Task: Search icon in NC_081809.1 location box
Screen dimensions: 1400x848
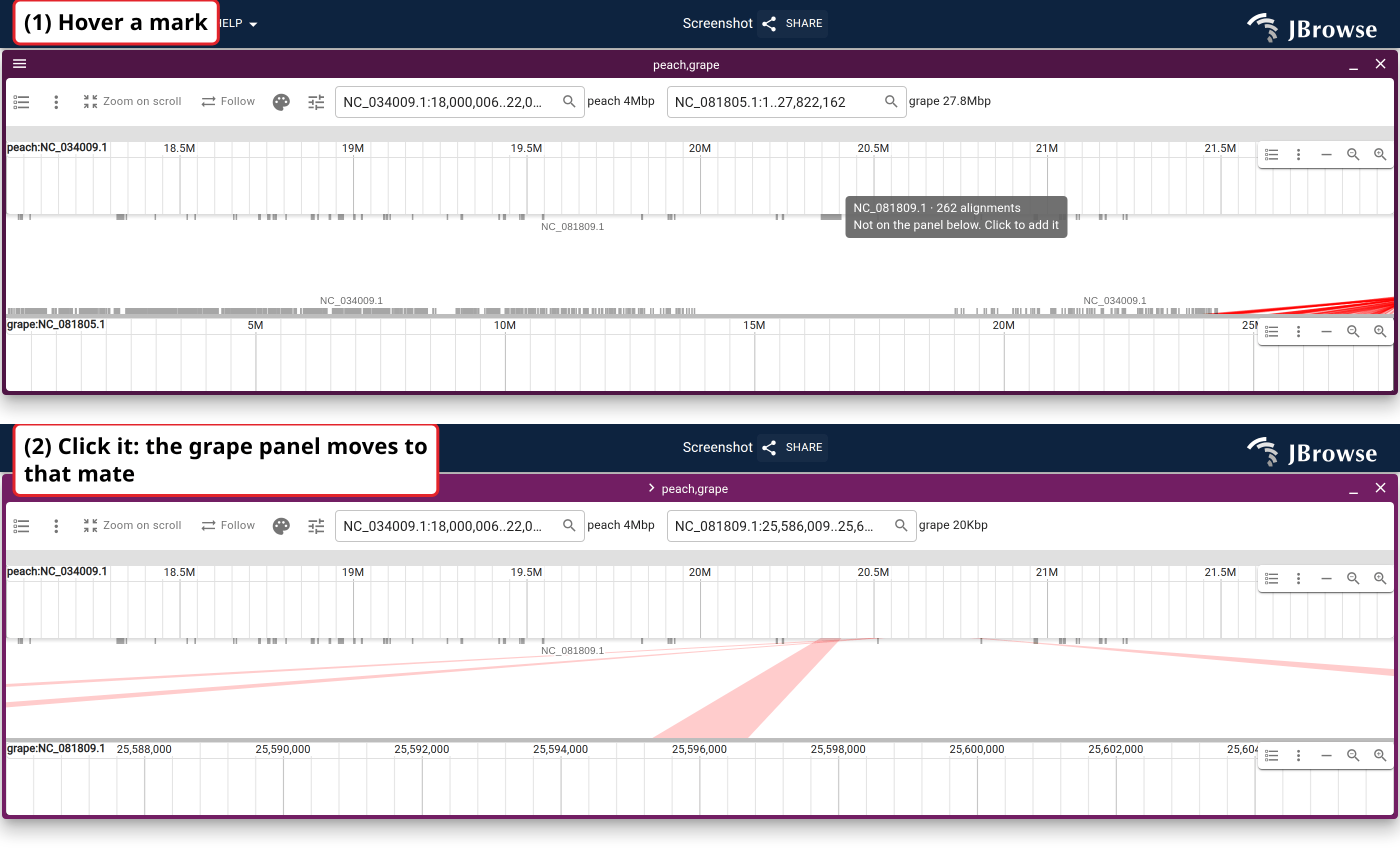Action: point(900,525)
